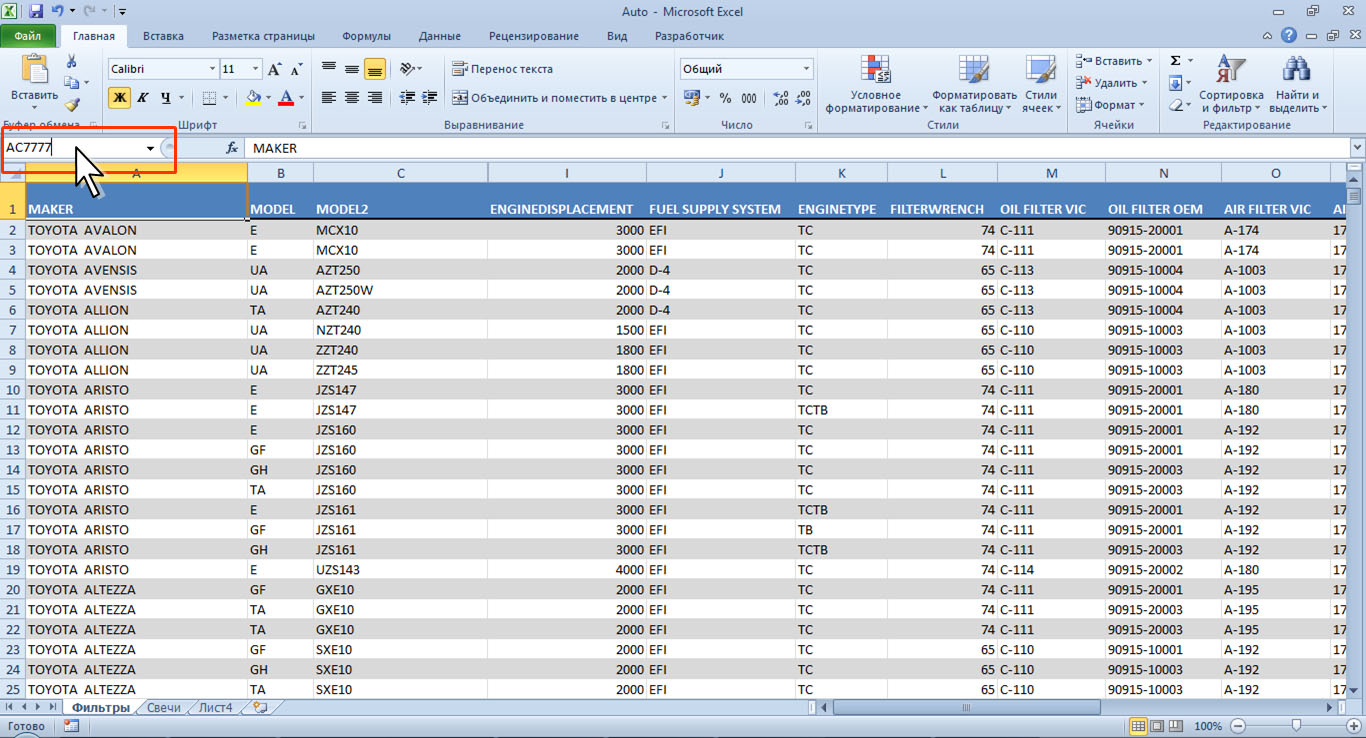Screen dimensions: 1366x738
Task: Open the Файл tab
Action: (28, 36)
